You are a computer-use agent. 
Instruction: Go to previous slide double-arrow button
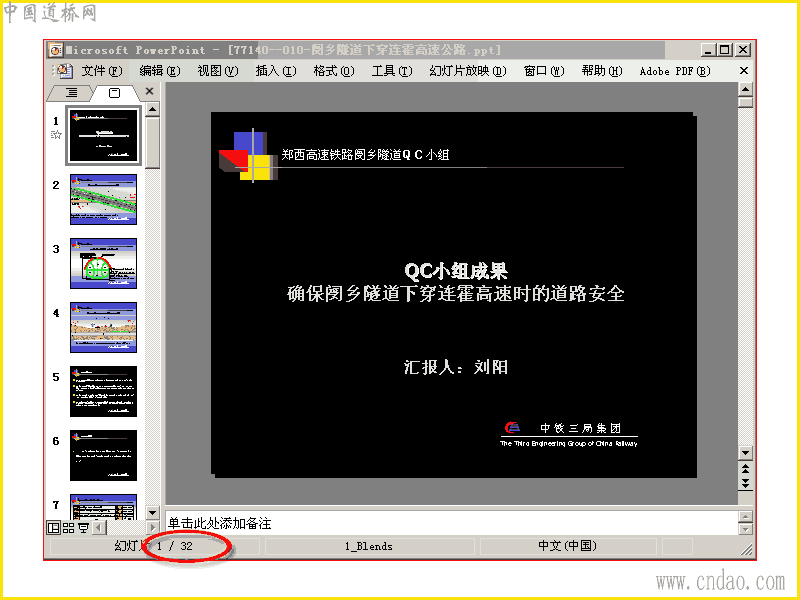coord(745,468)
